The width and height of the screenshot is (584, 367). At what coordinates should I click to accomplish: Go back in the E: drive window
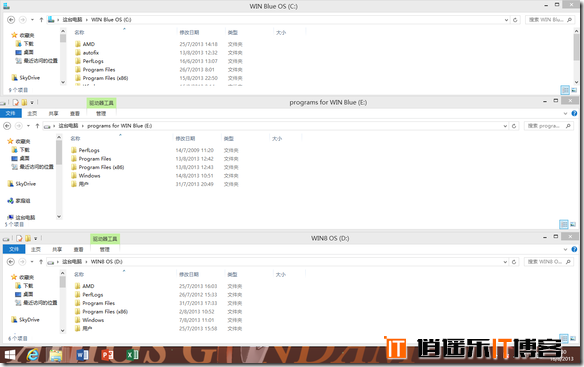click(7, 126)
